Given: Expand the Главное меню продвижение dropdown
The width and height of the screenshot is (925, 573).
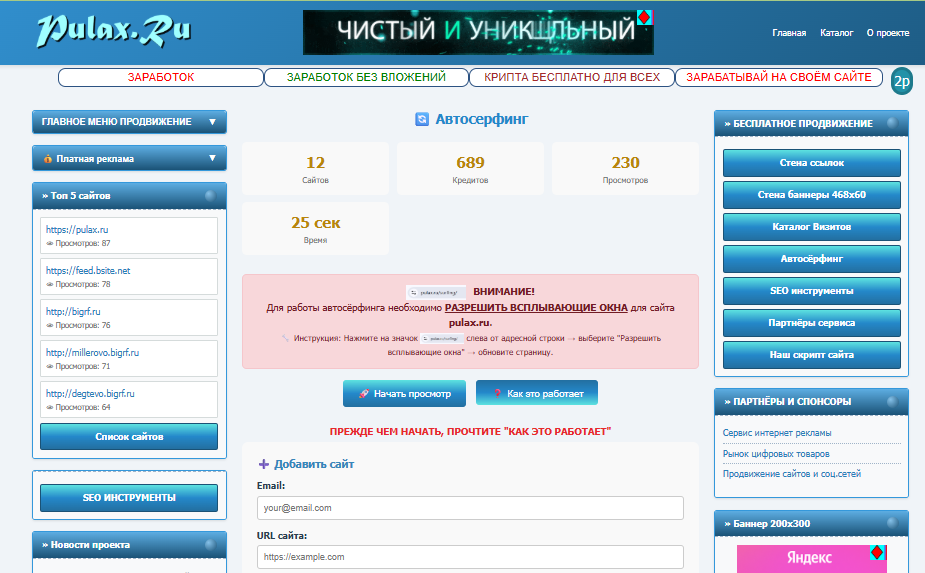Looking at the screenshot, I should (x=129, y=122).
